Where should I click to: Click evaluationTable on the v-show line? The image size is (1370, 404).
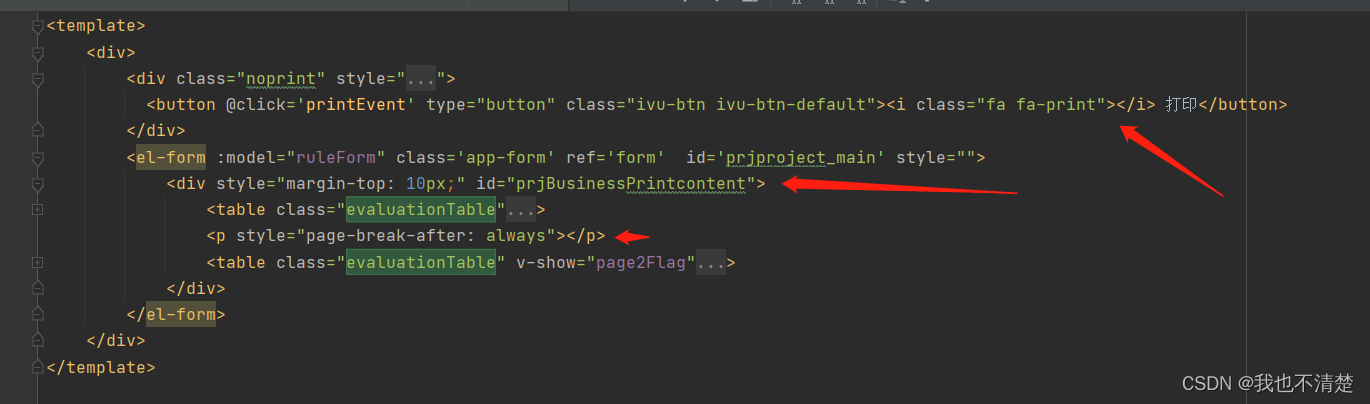pyautogui.click(x=421, y=263)
